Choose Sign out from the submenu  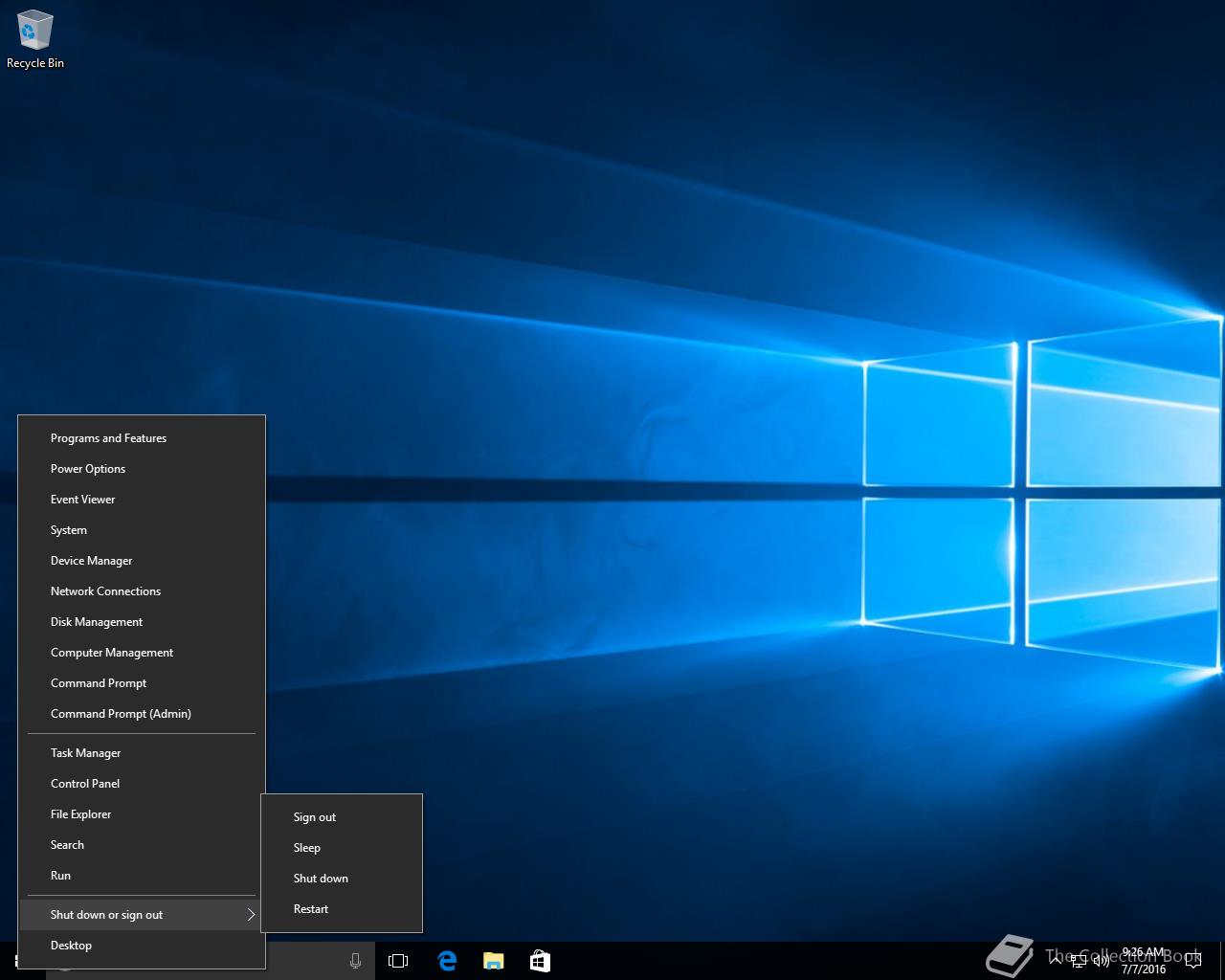tap(342, 817)
